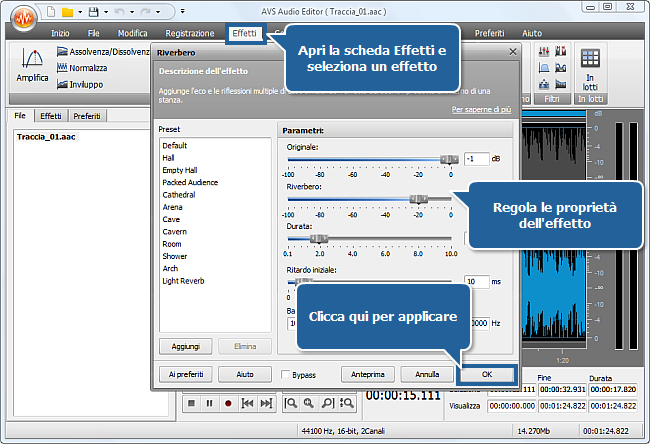Click the New file icon in quick access
This screenshot has height=444, width=650.
tap(51, 12)
